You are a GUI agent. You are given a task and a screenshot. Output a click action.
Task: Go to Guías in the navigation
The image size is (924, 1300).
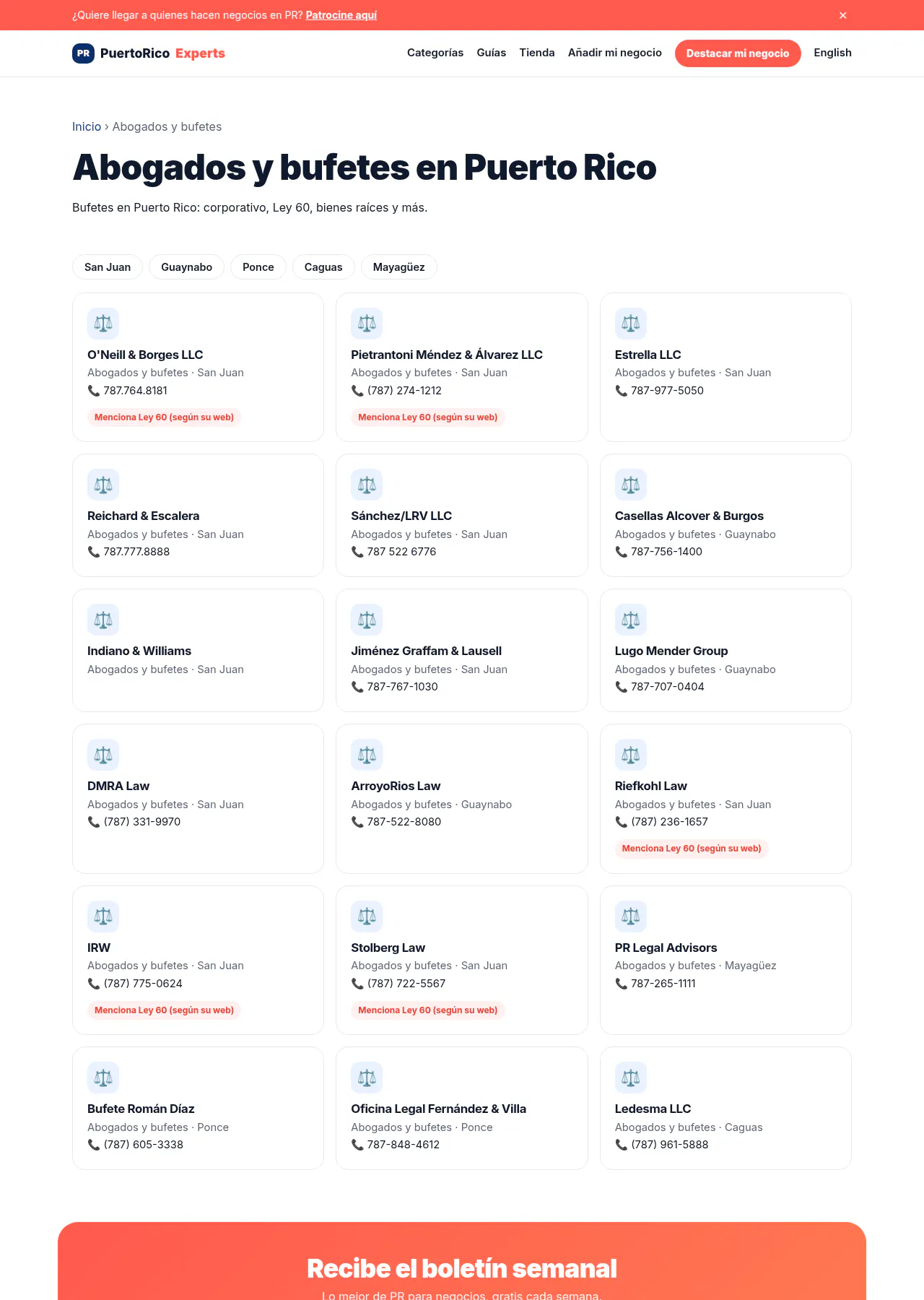click(x=492, y=53)
